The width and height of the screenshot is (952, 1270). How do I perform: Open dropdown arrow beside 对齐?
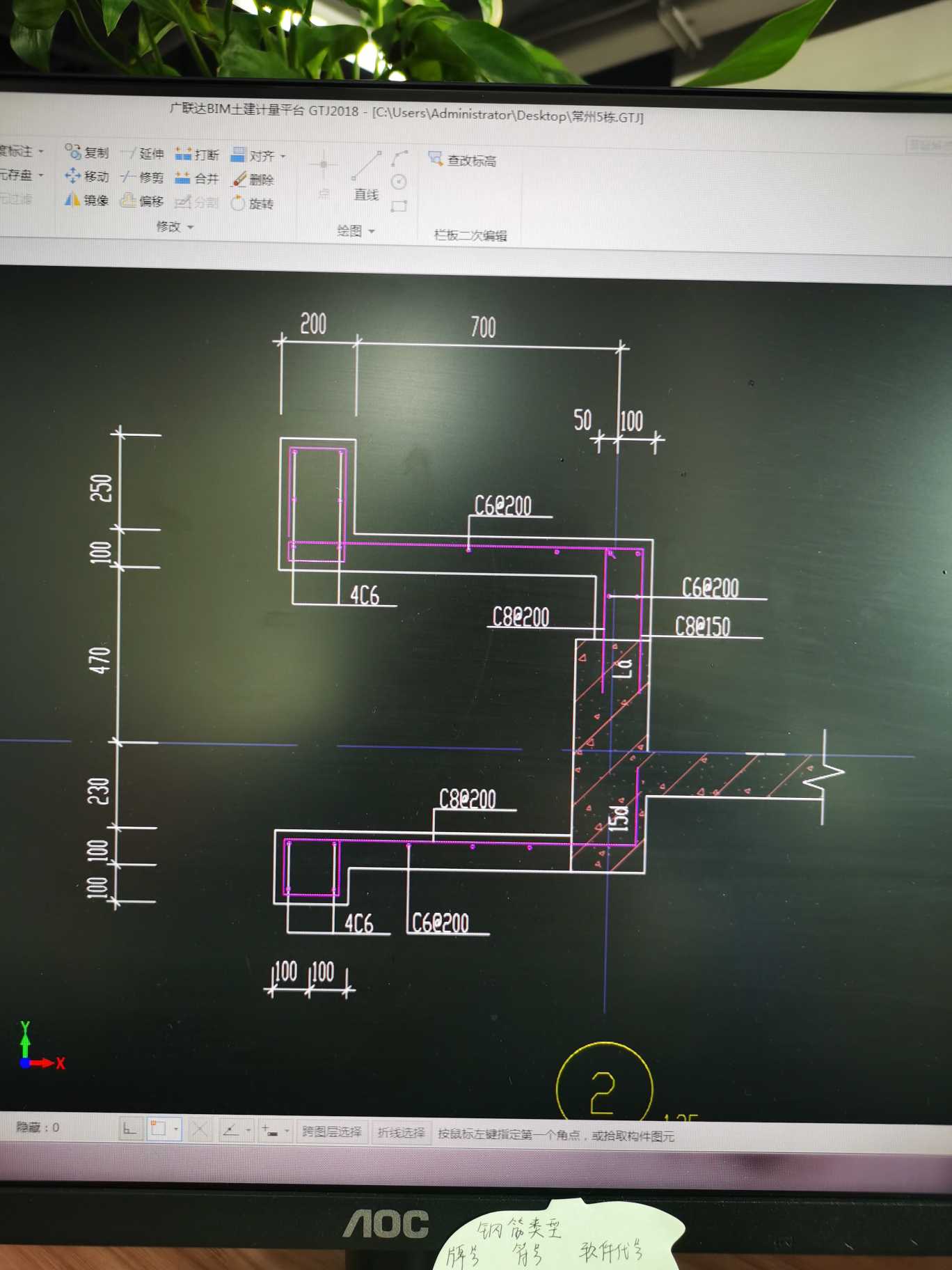pyautogui.click(x=283, y=157)
